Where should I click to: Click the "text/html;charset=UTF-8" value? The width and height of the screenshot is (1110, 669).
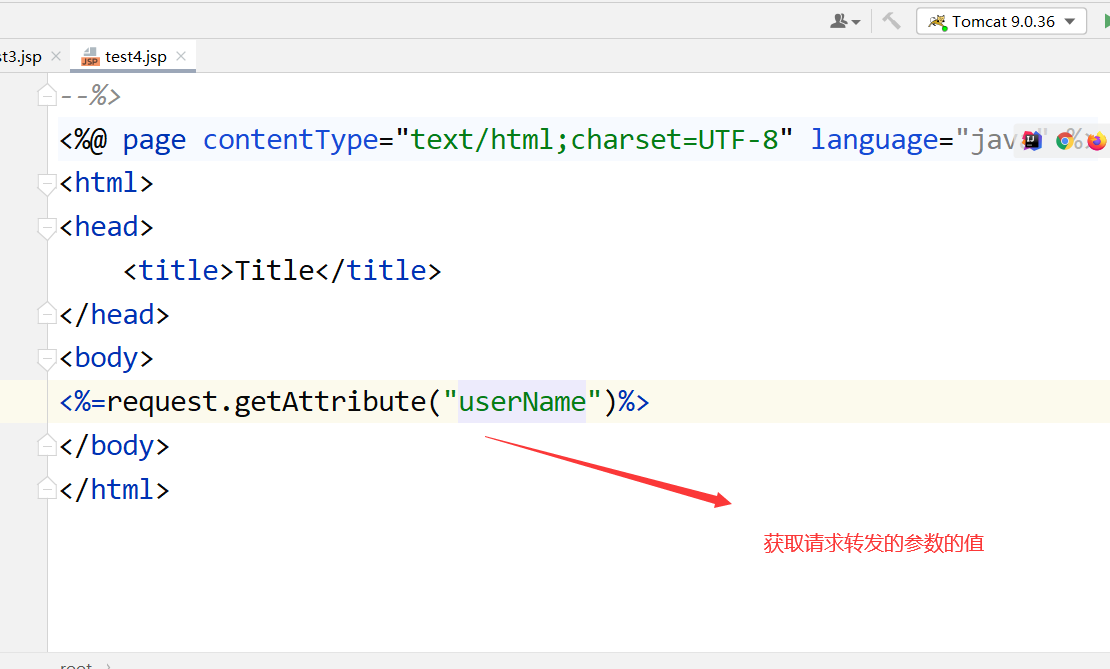pyautogui.click(x=594, y=139)
